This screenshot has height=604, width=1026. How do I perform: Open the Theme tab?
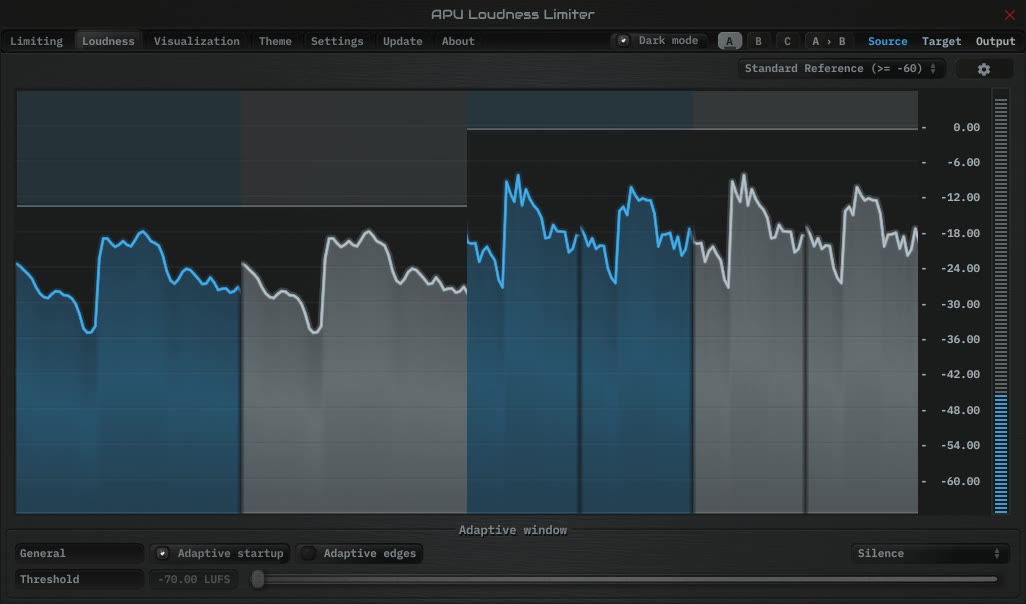275,41
